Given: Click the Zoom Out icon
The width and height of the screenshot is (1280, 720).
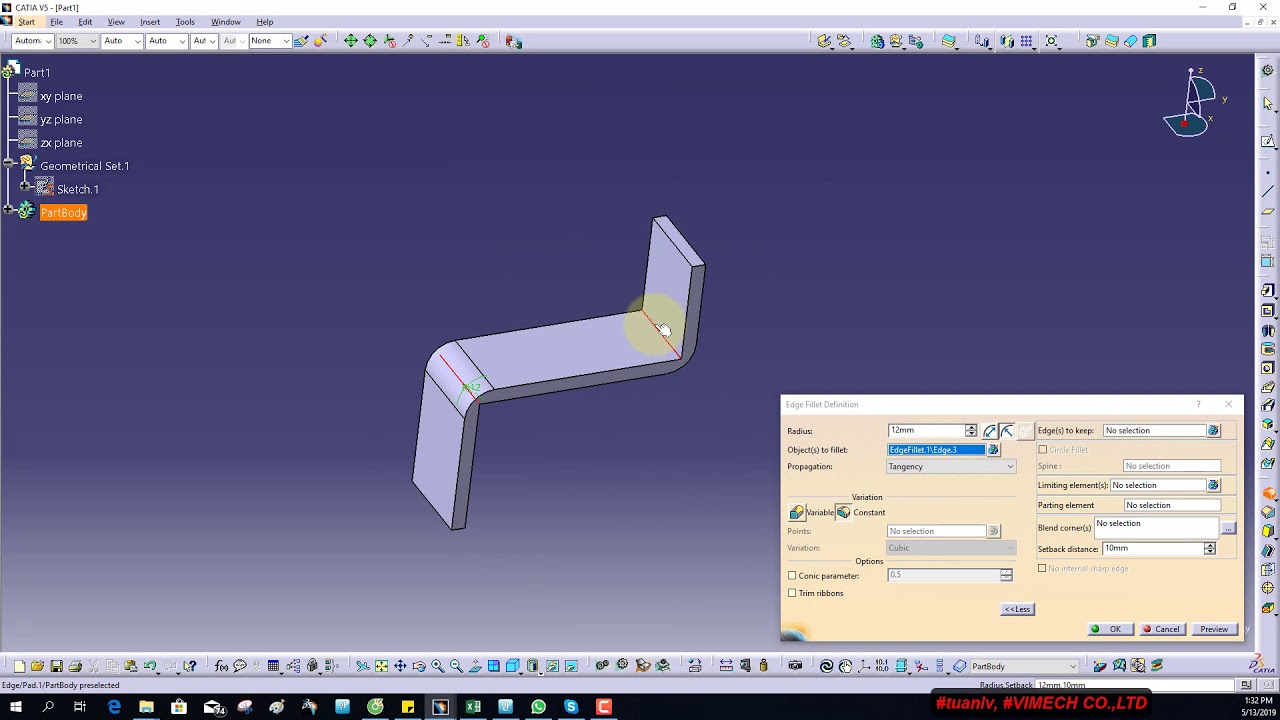Looking at the screenshot, I should point(456,666).
